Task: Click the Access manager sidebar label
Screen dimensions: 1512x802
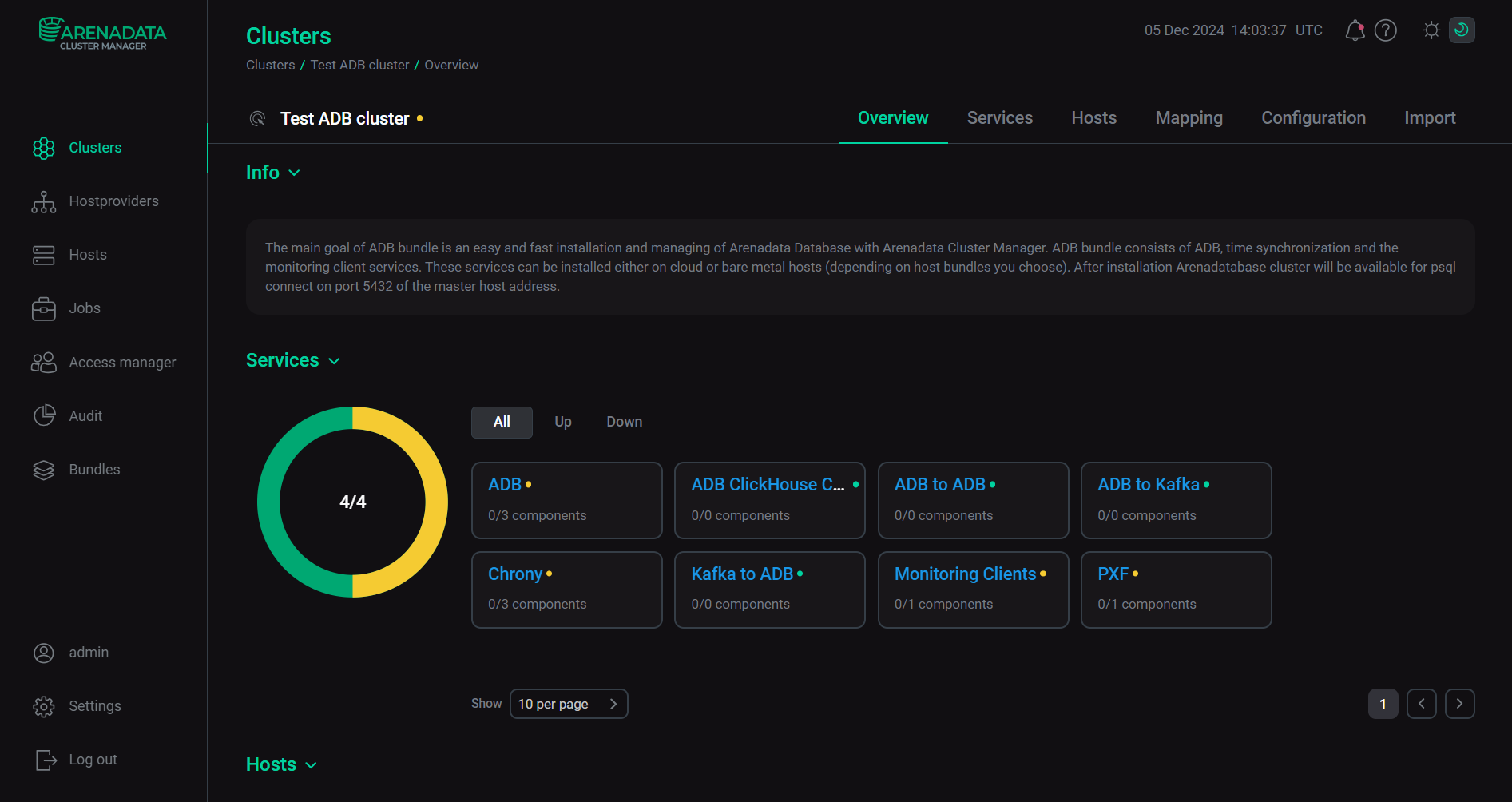Action: tap(122, 363)
